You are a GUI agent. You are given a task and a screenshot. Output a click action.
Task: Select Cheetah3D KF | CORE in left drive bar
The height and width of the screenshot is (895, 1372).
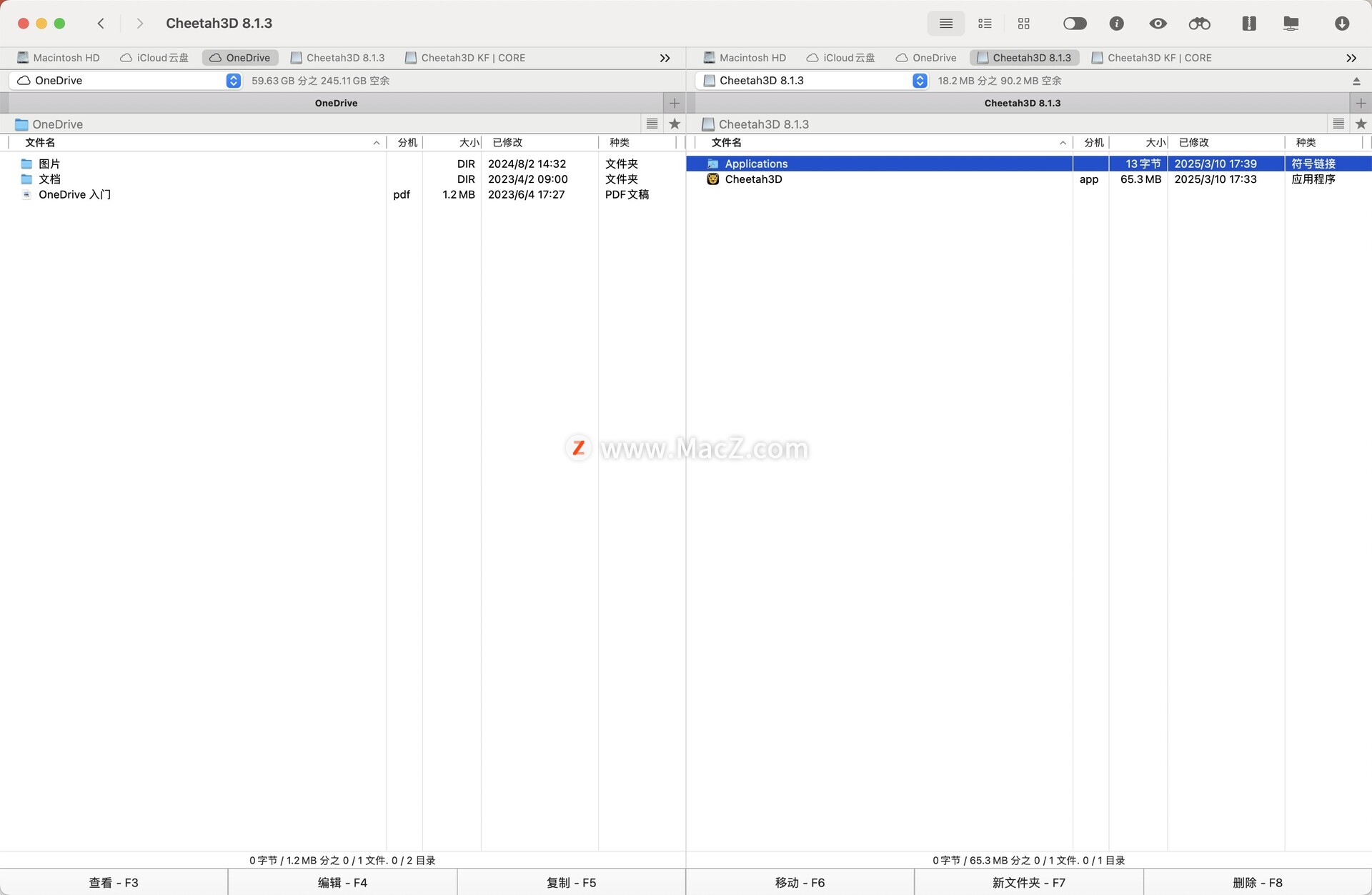[x=464, y=58]
